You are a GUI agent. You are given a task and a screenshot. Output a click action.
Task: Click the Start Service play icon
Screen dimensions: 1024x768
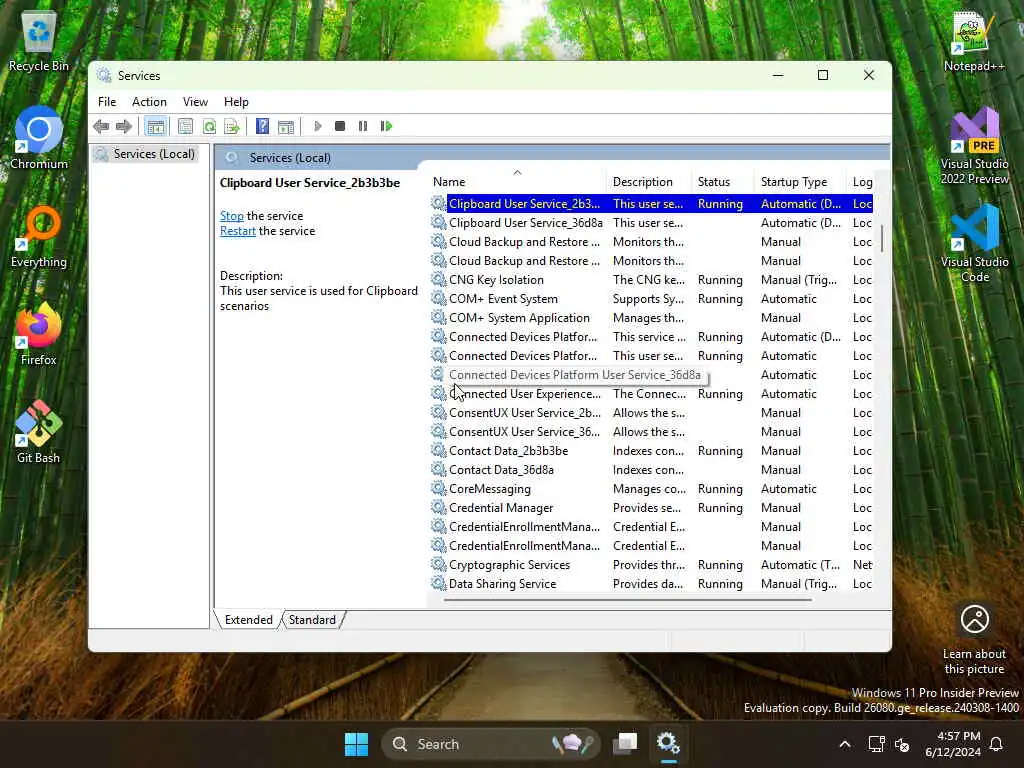[317, 126]
